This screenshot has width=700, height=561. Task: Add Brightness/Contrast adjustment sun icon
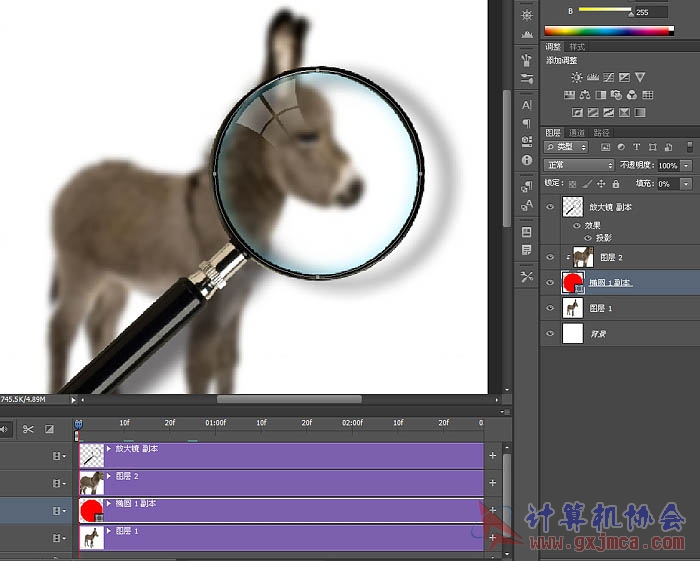pos(577,77)
